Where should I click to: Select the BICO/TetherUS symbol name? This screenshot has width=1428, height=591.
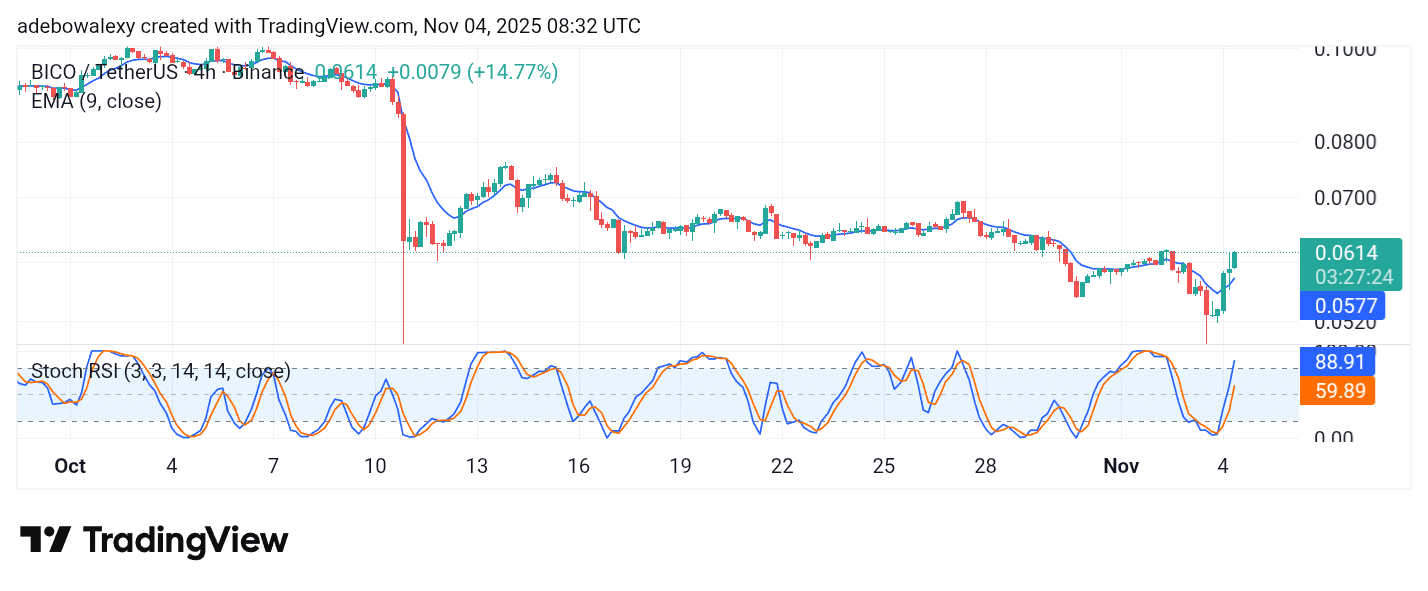(x=104, y=72)
